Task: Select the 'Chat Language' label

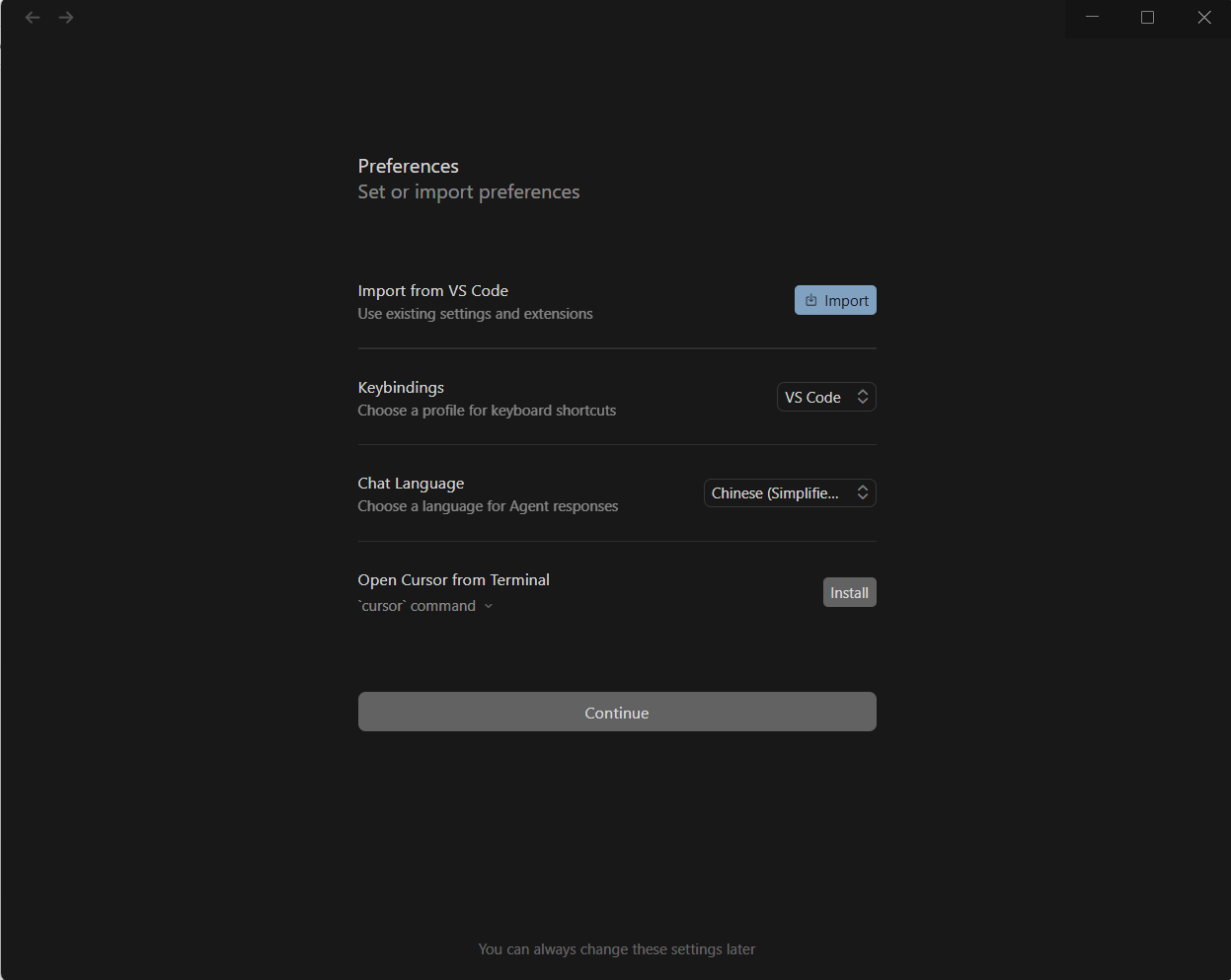Action: coord(411,483)
